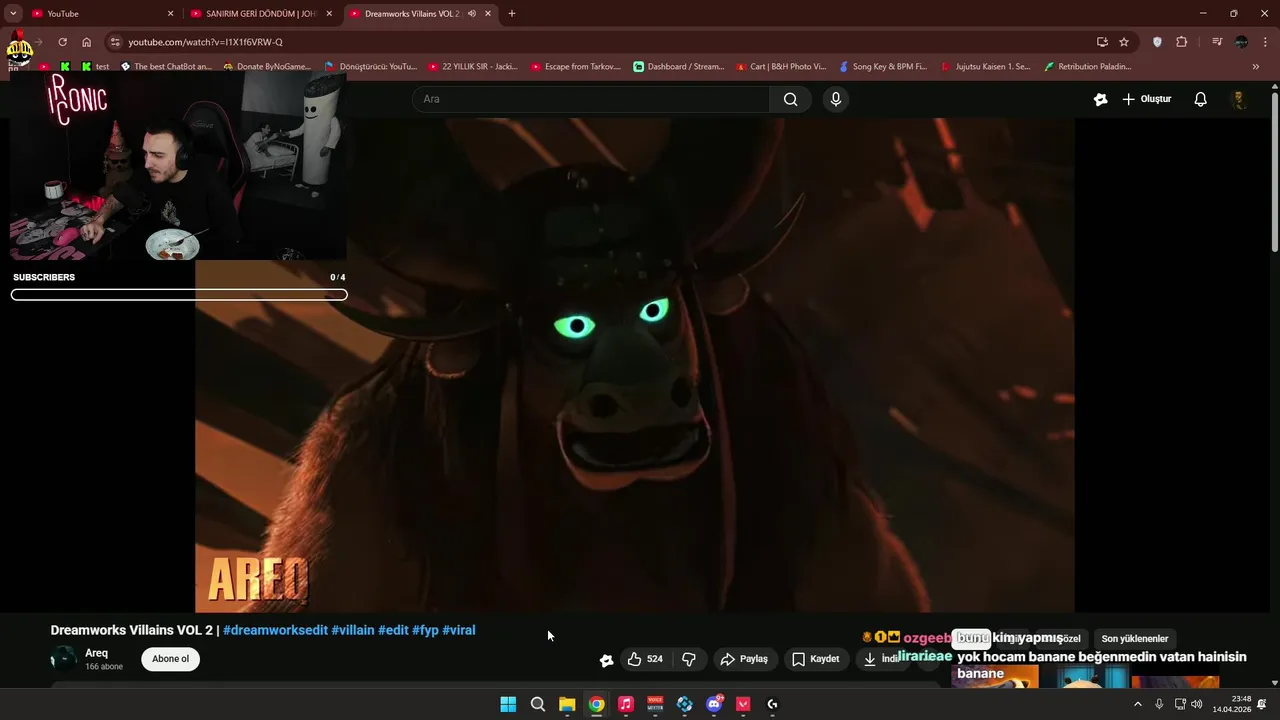Screen dimensions: 1280x720
Task: Type in the Ara search field
Action: [591, 99]
